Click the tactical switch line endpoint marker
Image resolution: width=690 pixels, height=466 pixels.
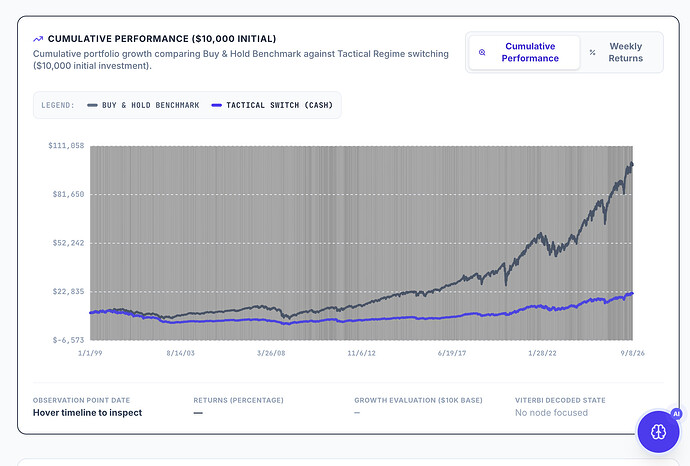coord(632,294)
